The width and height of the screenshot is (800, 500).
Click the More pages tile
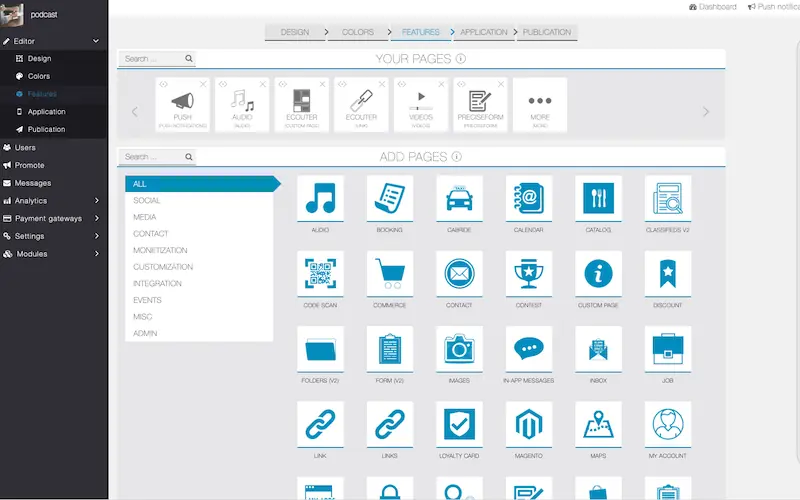[540, 106]
